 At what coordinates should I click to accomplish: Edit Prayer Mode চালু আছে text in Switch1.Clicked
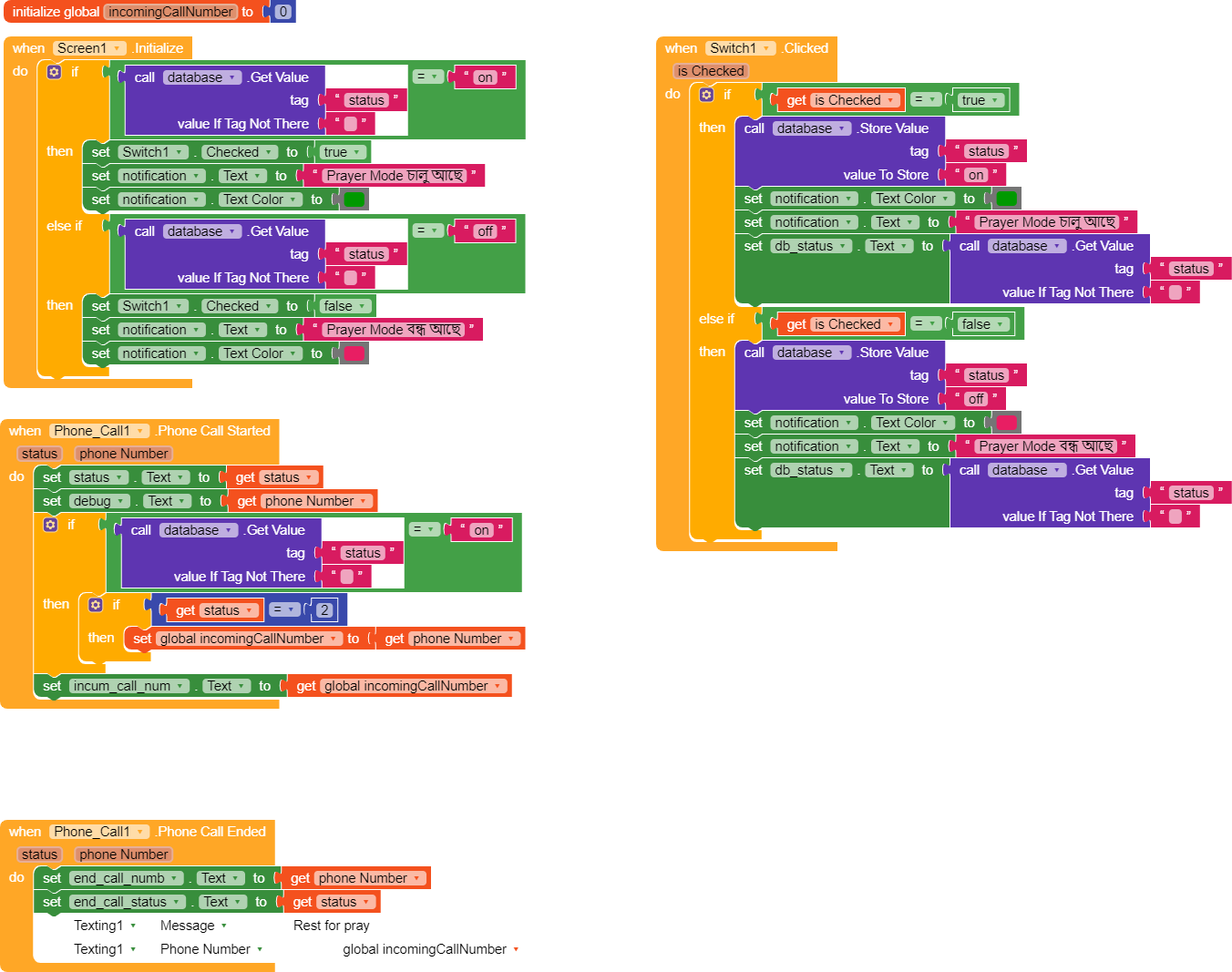click(1047, 222)
